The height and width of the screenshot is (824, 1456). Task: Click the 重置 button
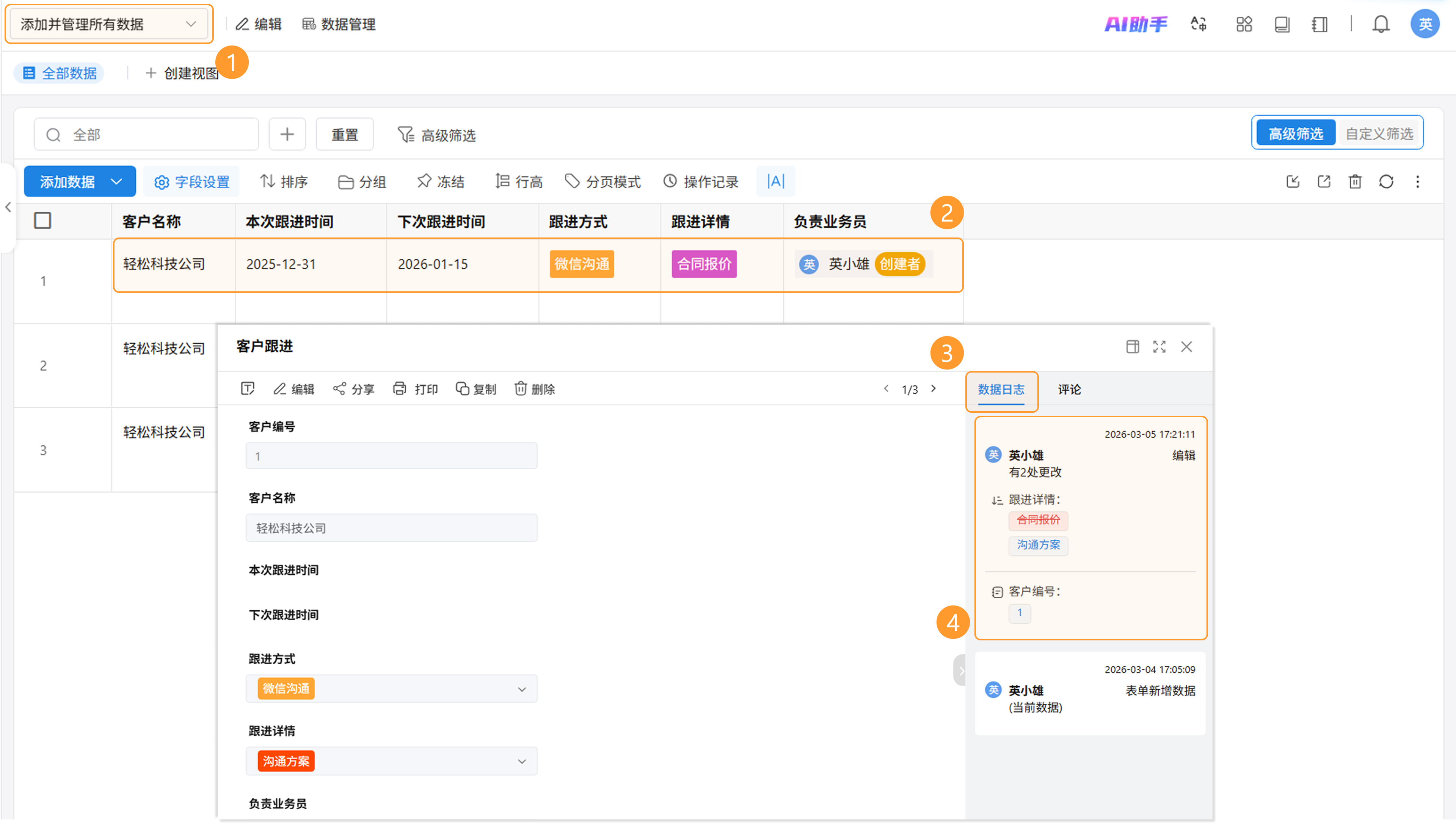(x=344, y=135)
